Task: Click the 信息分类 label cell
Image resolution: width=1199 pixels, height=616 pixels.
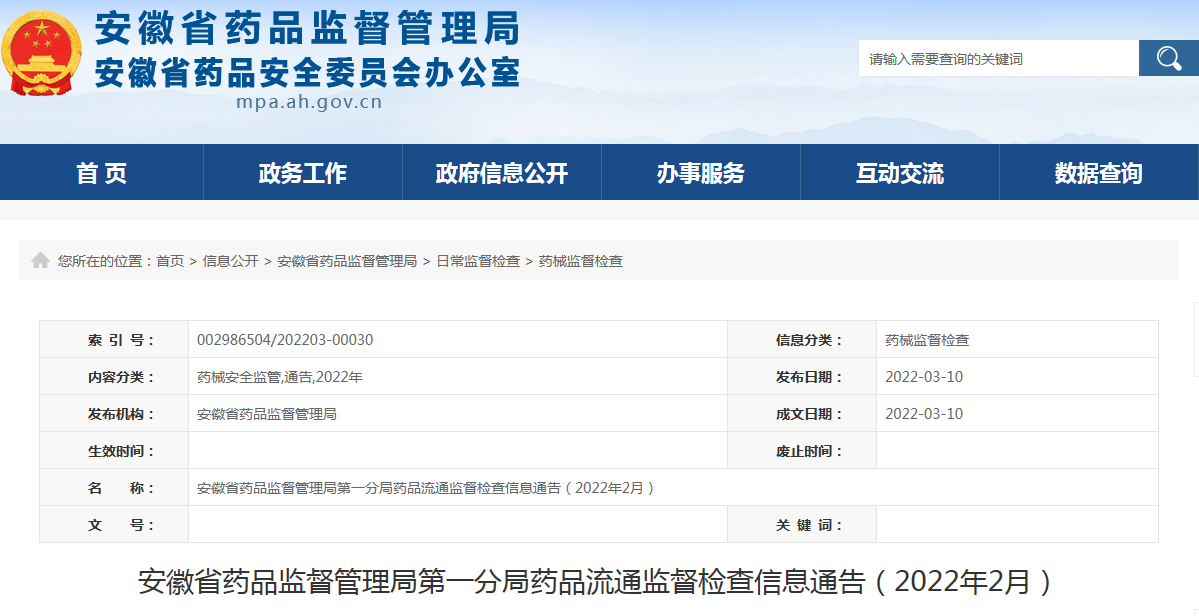Action: coord(802,340)
